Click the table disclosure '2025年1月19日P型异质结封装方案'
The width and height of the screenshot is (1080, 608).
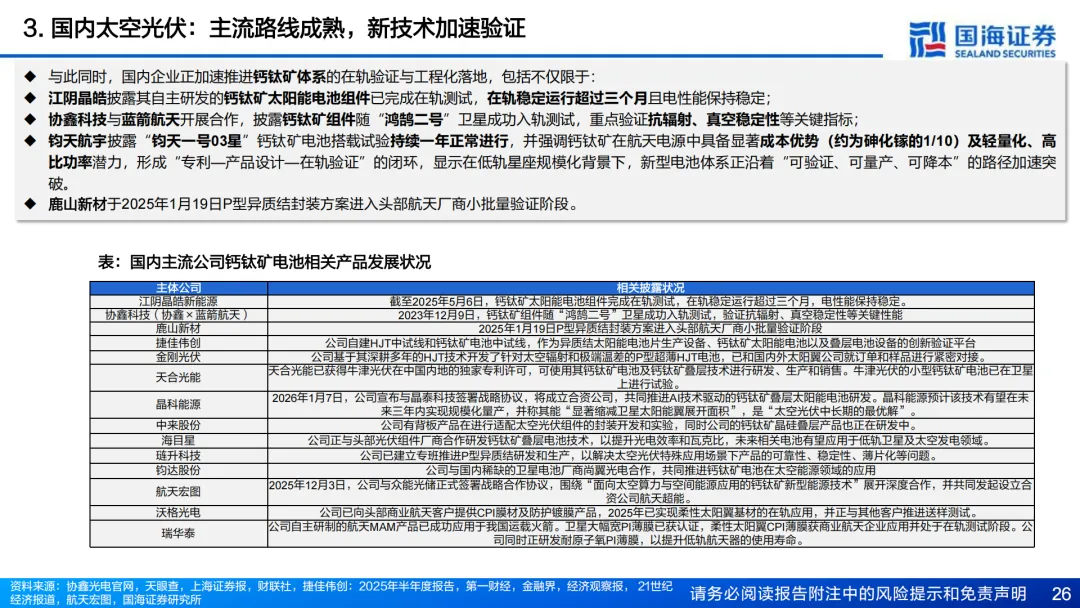tap(650, 328)
